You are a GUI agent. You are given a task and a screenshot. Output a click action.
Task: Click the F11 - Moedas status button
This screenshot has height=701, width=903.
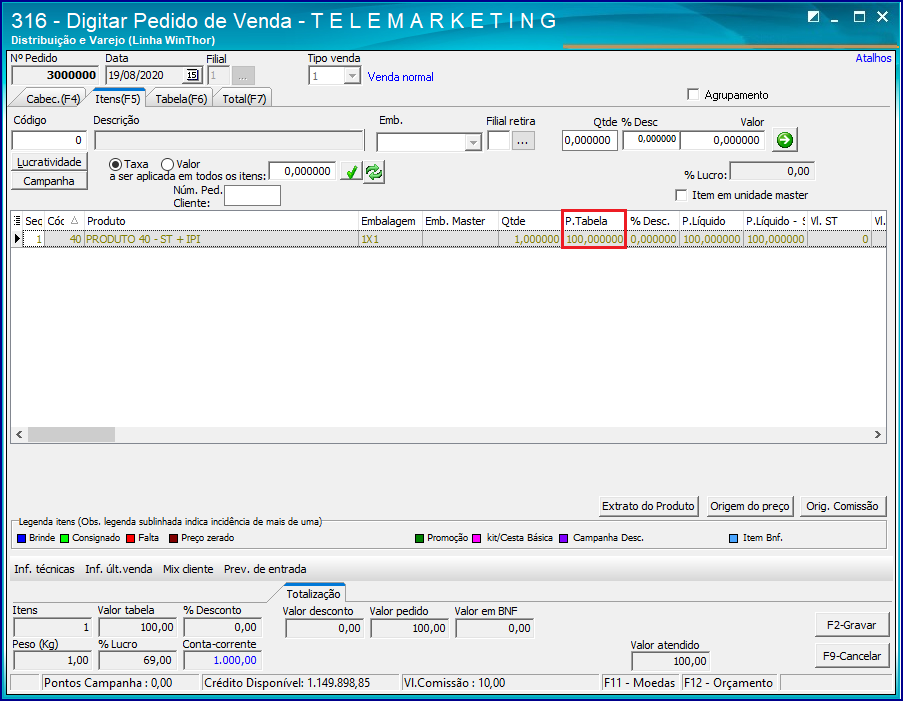(639, 683)
